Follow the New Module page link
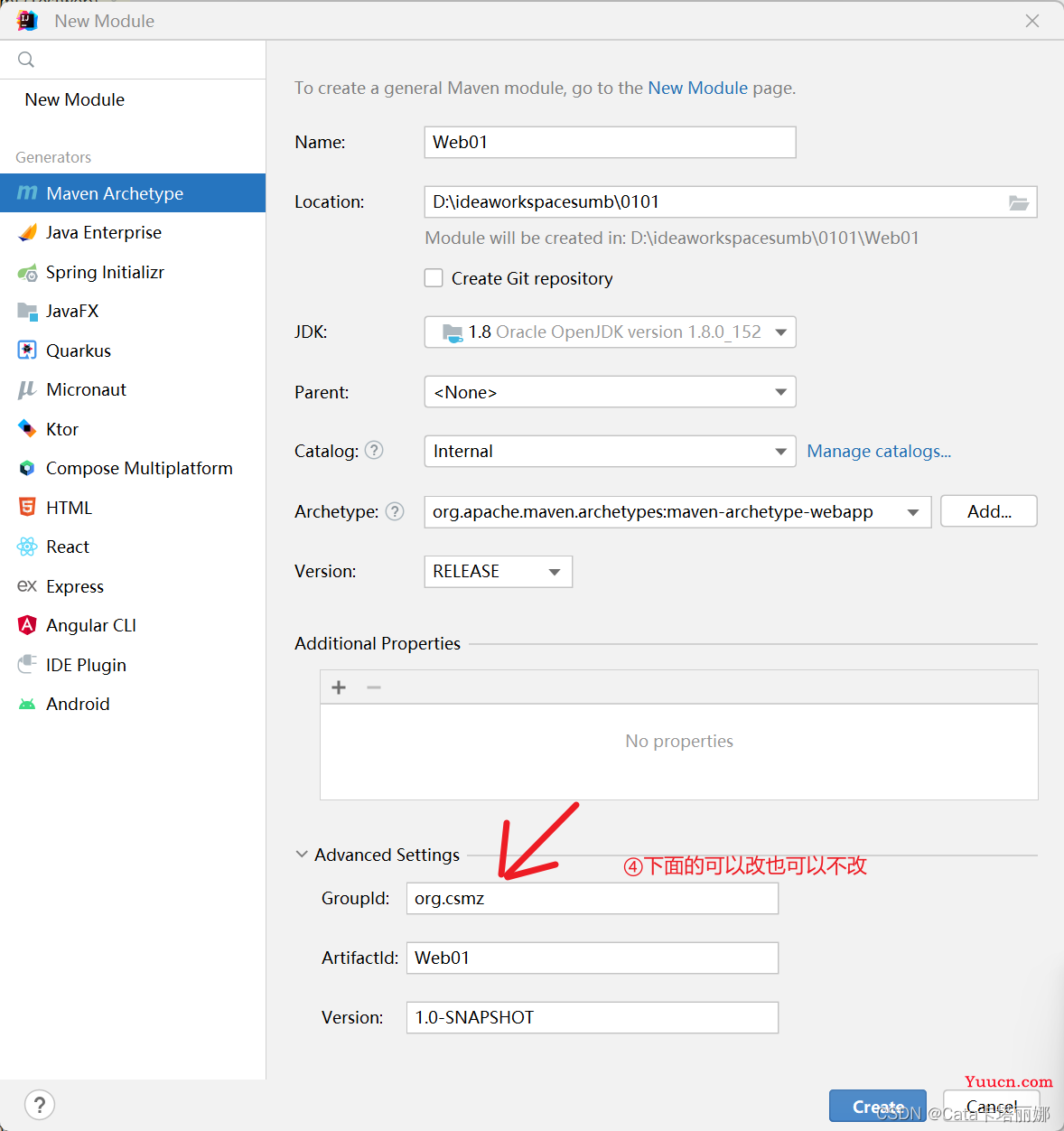1064x1131 pixels. [698, 88]
